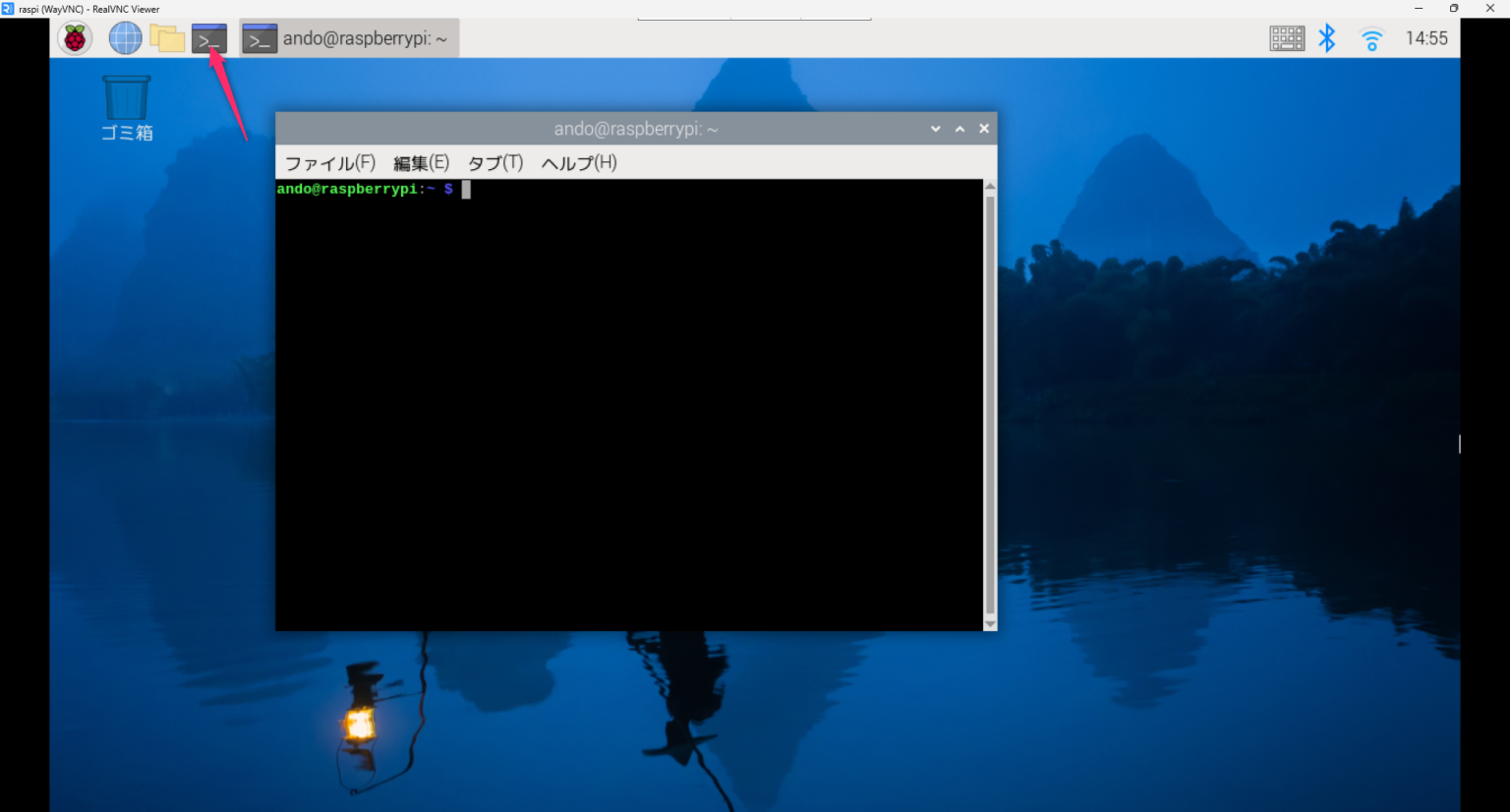Click the clock showing 14:55
Image resolution: width=1510 pixels, height=812 pixels.
click(x=1426, y=37)
